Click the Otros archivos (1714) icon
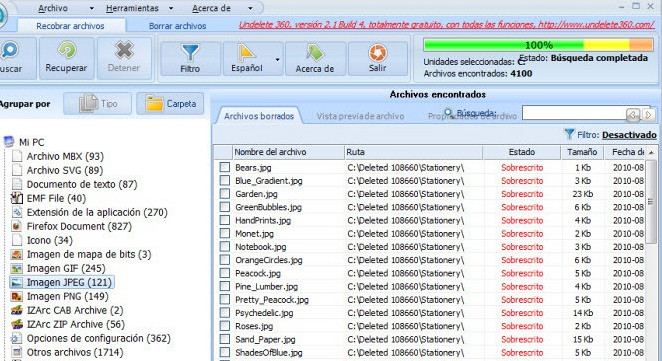 click(x=17, y=352)
